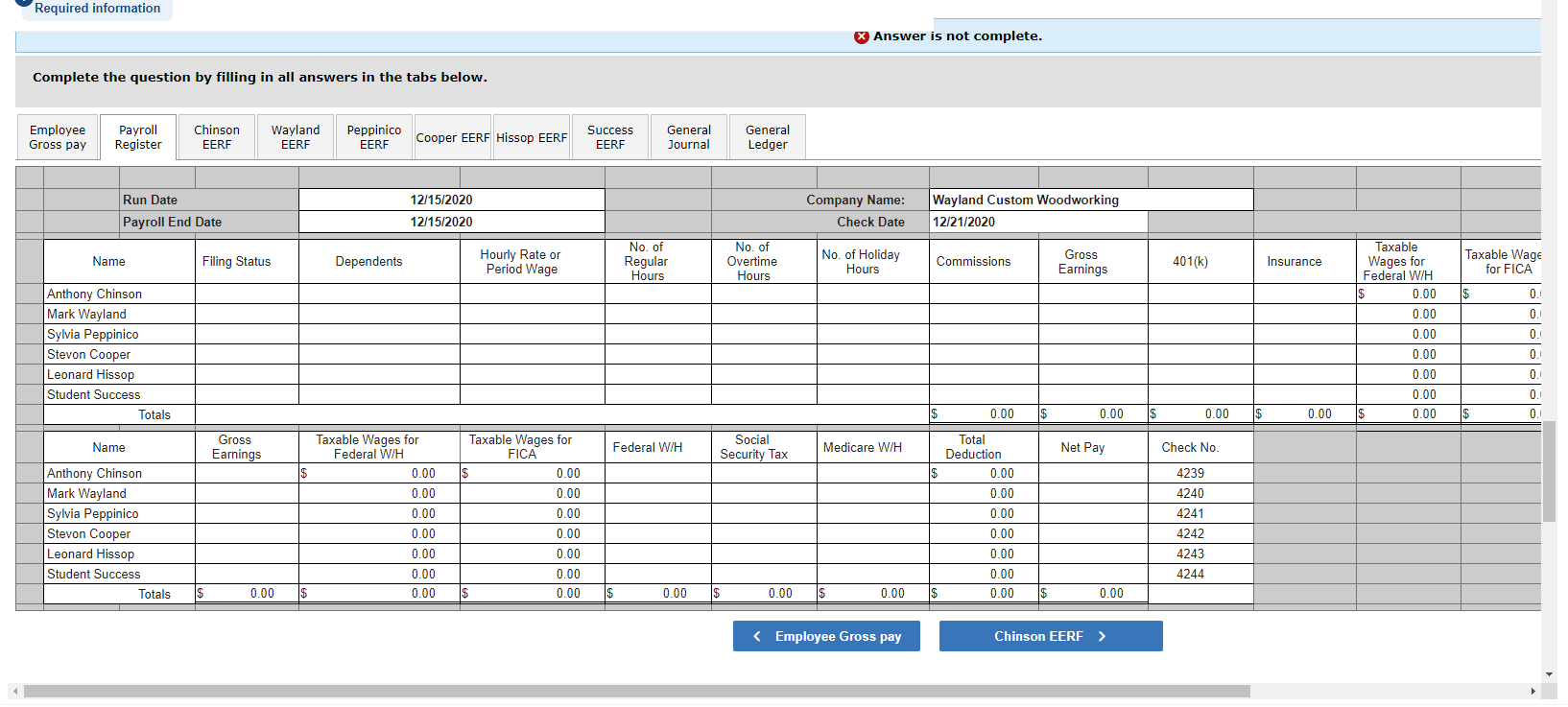Select the Payroll Register tab
The image size is (1568, 707).
pos(138,137)
